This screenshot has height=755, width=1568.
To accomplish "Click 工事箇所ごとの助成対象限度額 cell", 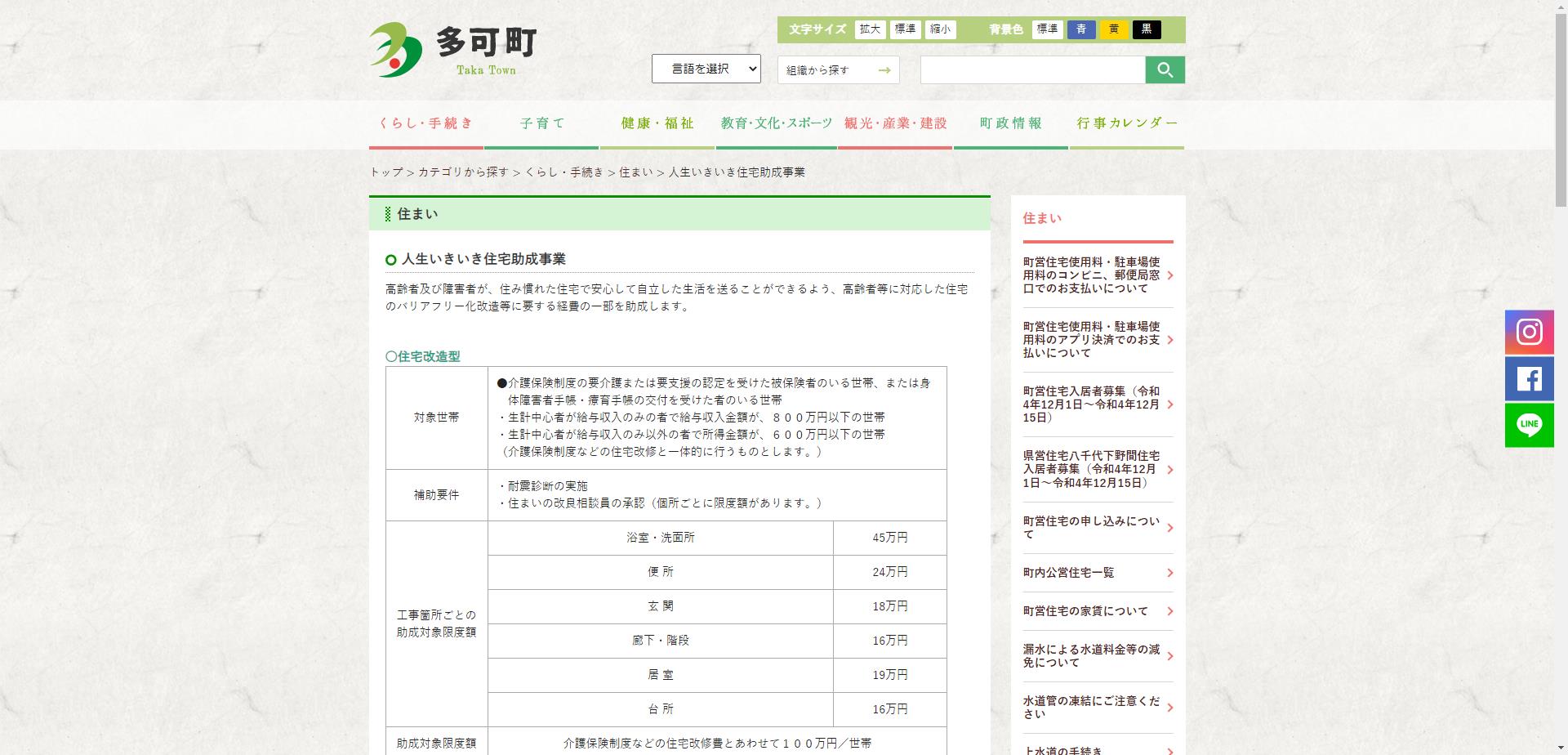I will [437, 624].
